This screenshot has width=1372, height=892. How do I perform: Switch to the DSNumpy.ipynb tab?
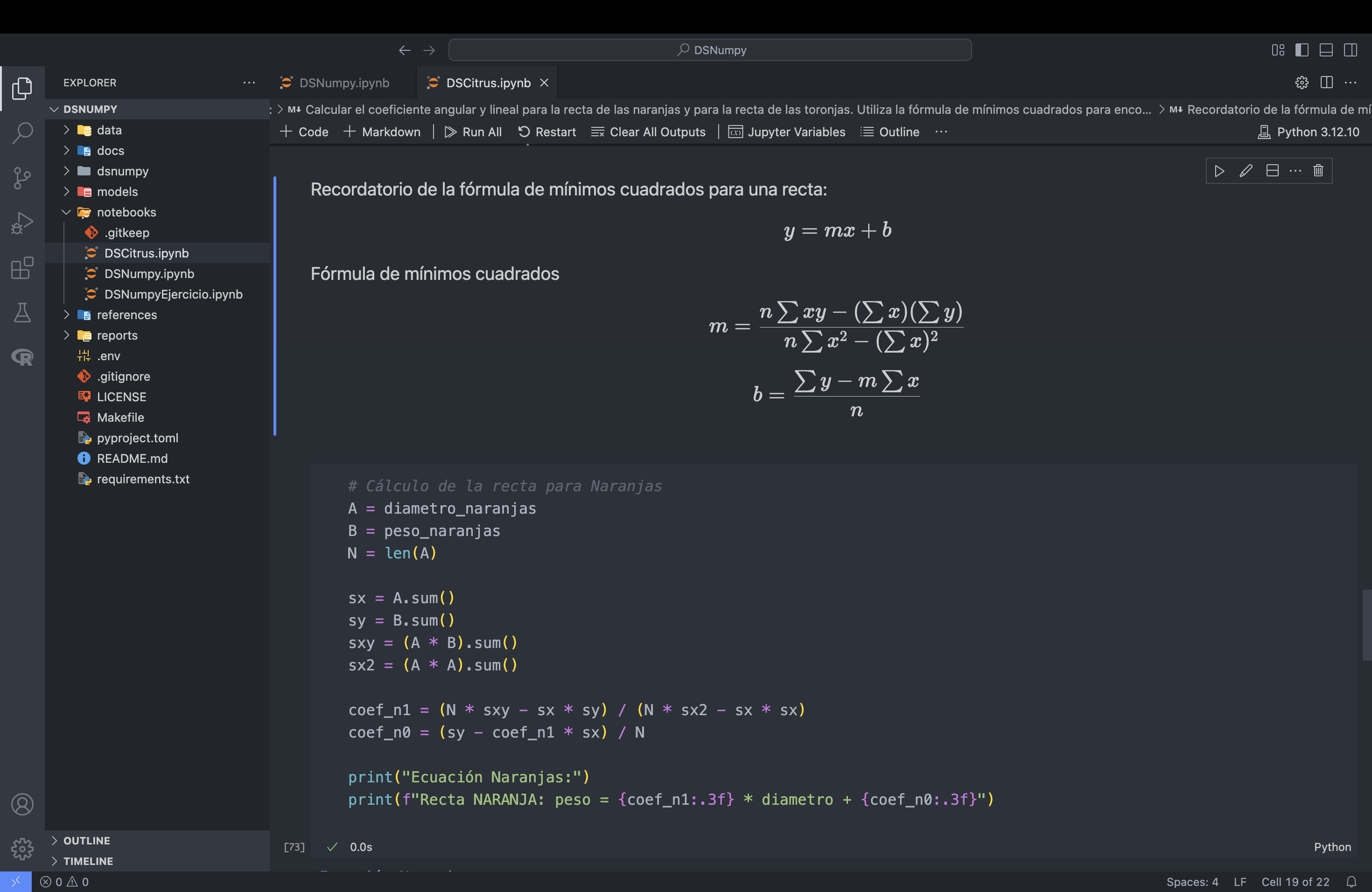343,83
